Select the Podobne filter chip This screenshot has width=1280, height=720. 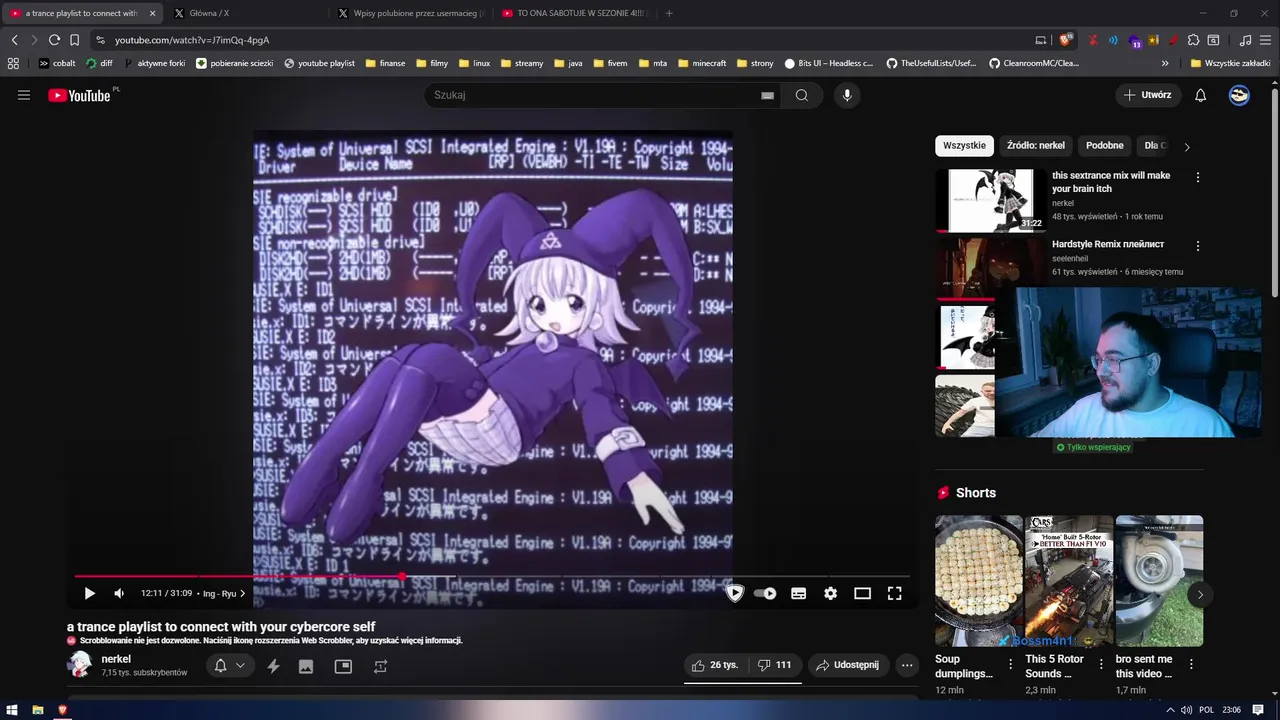[x=1105, y=146]
